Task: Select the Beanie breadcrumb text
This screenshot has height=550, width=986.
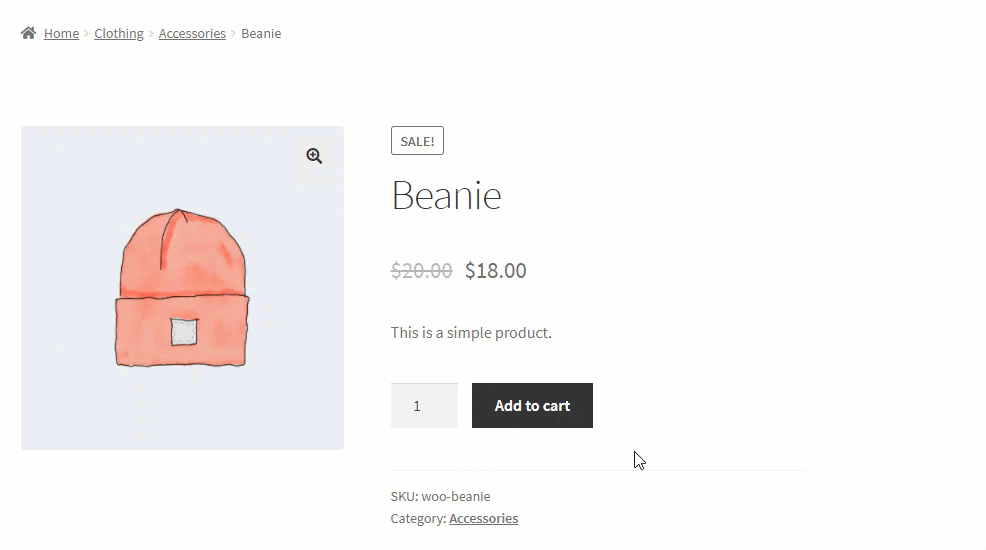Action: point(261,33)
